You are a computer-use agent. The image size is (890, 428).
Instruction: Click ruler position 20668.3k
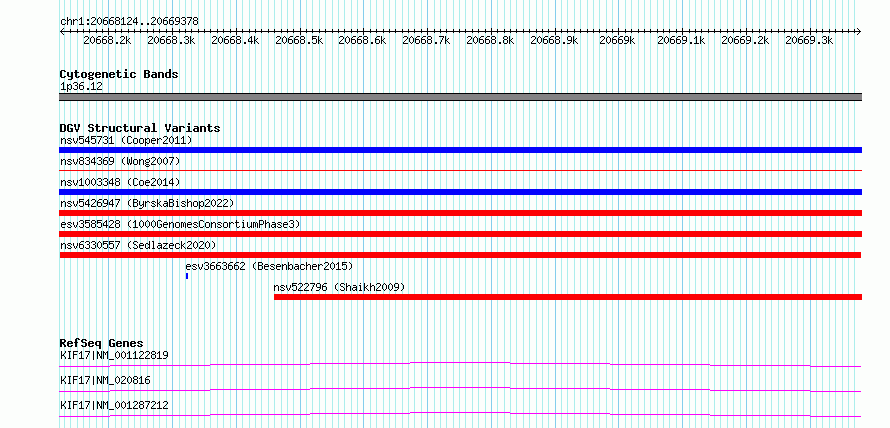coord(171,40)
